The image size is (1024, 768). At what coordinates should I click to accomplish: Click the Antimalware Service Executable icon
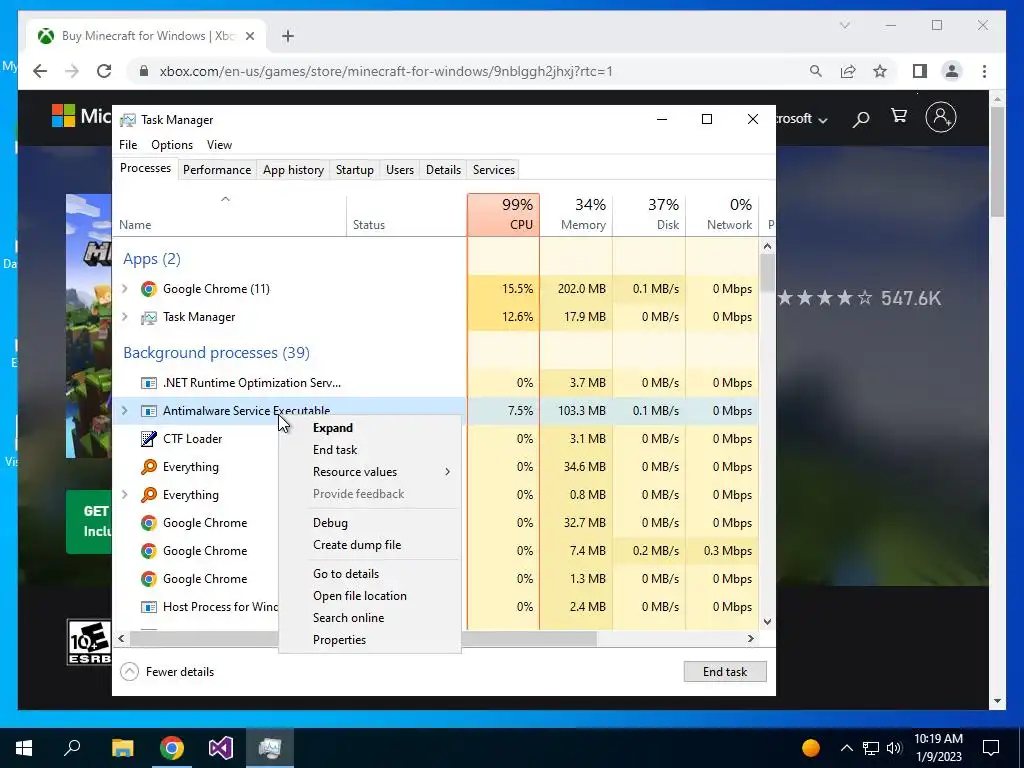[149, 411]
